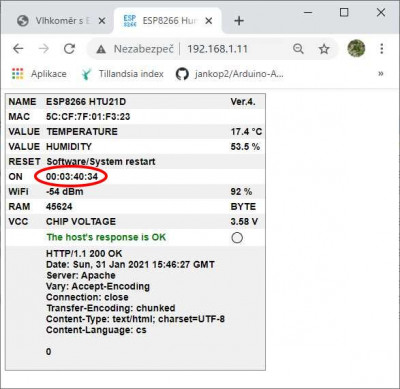Open the not-secure warning icon
400x389 pixels.
[101, 50]
